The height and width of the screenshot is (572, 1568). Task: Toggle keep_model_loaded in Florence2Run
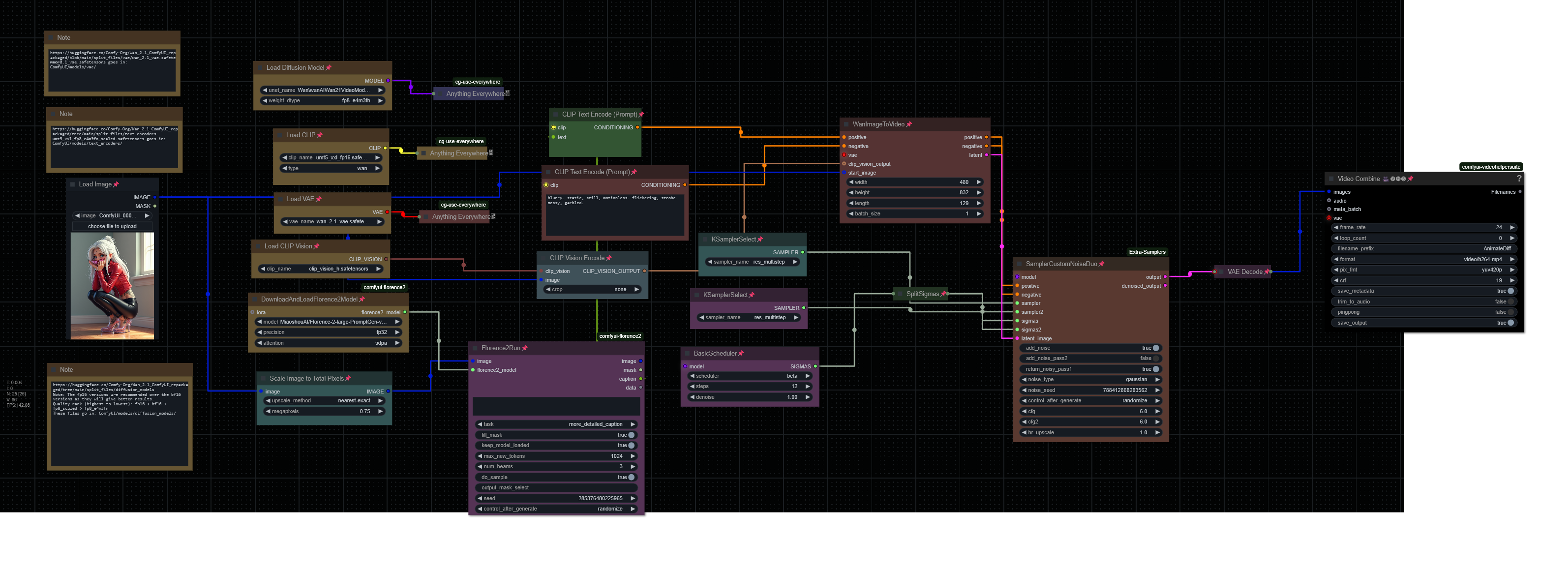pyautogui.click(x=631, y=446)
